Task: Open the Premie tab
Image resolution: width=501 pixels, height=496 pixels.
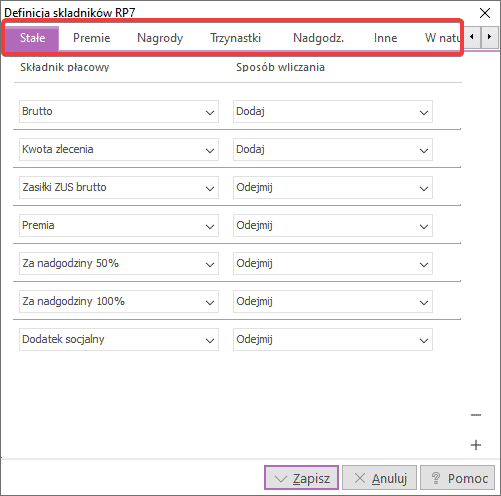Action: (92, 38)
